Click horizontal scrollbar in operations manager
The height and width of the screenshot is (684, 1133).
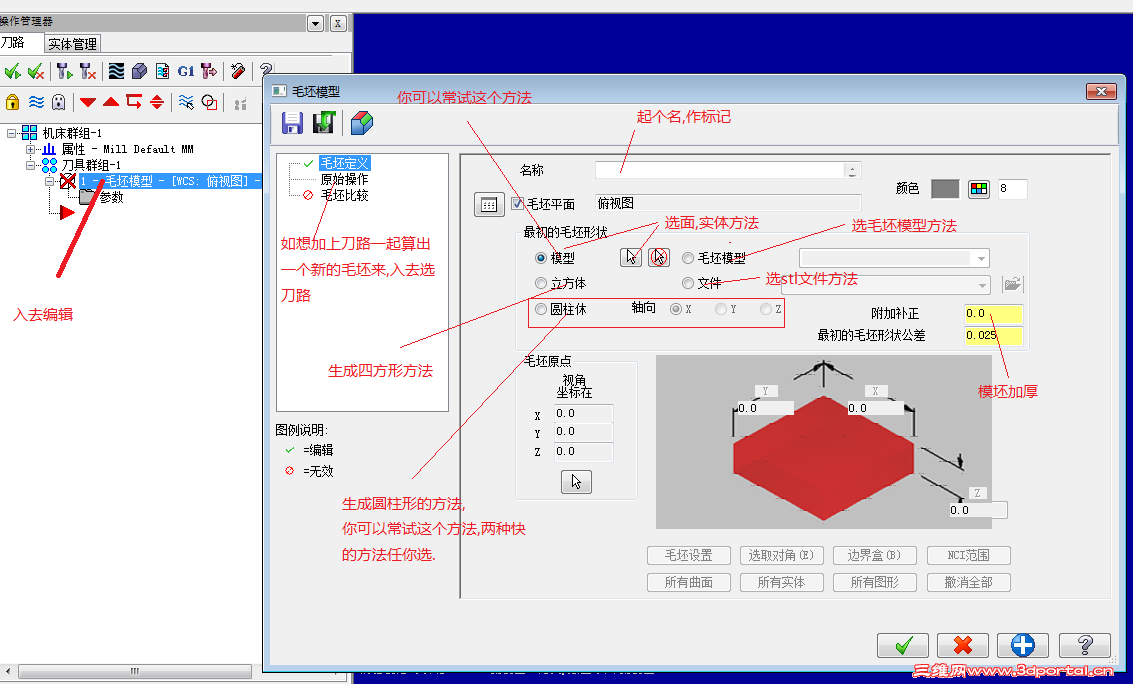[x=134, y=671]
